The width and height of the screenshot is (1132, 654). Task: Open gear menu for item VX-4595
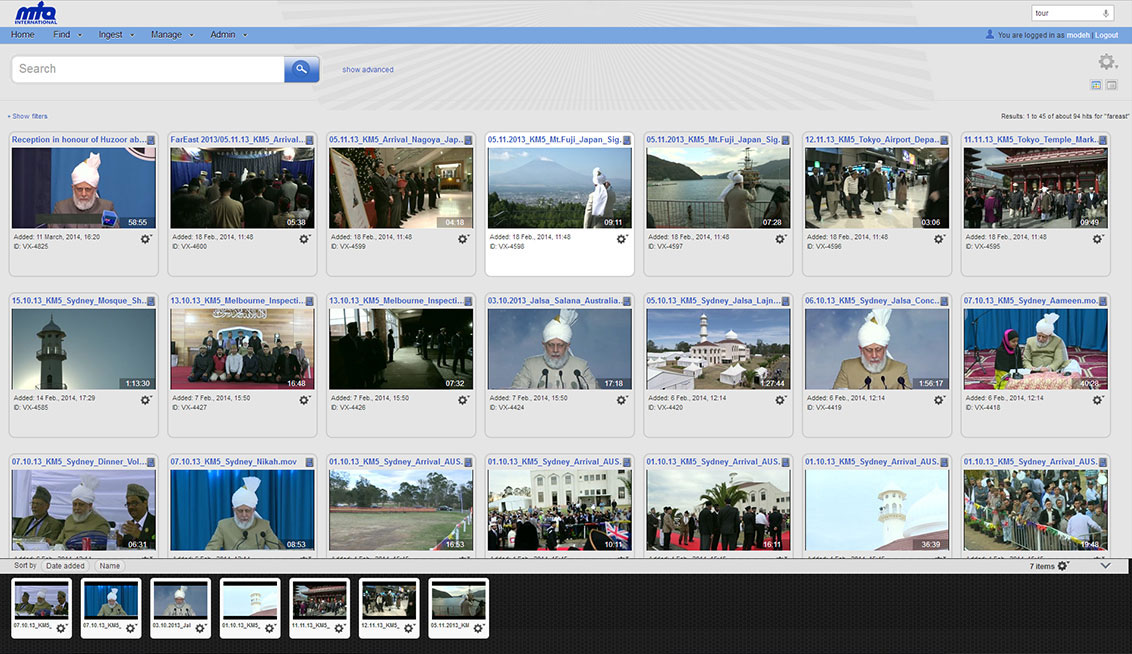click(1098, 239)
